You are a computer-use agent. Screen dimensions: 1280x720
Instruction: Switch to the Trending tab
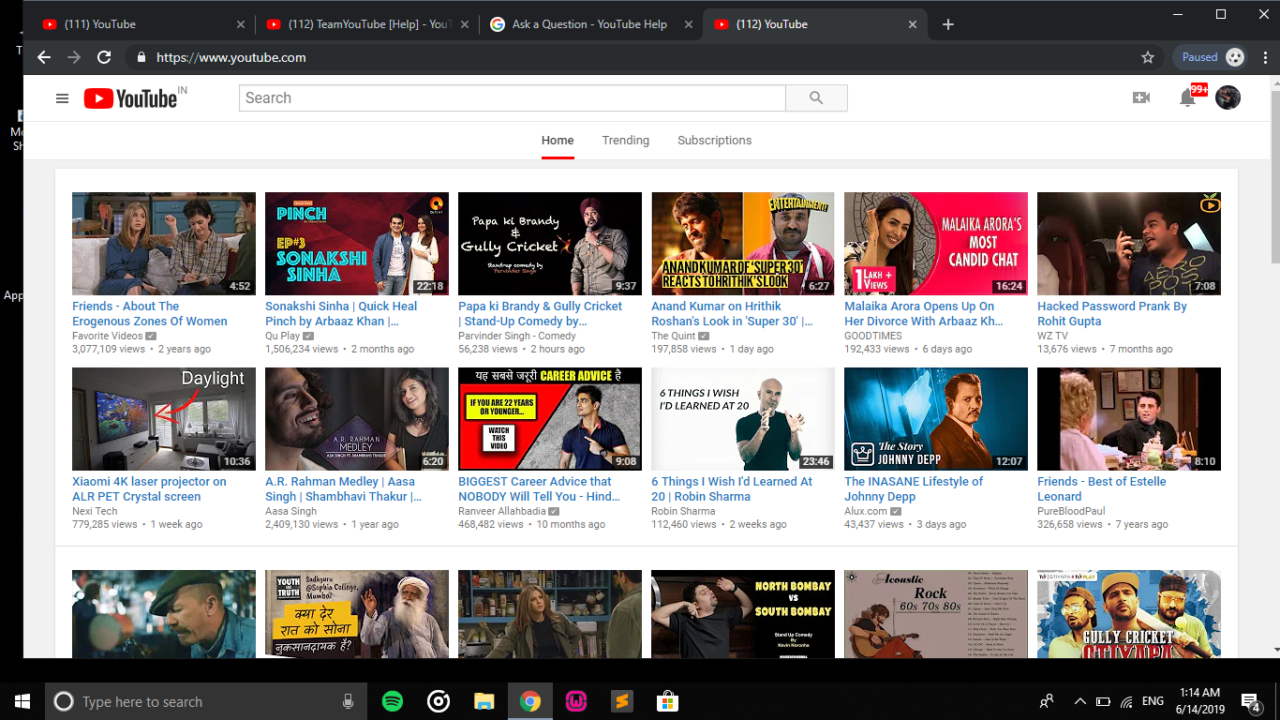(x=625, y=140)
